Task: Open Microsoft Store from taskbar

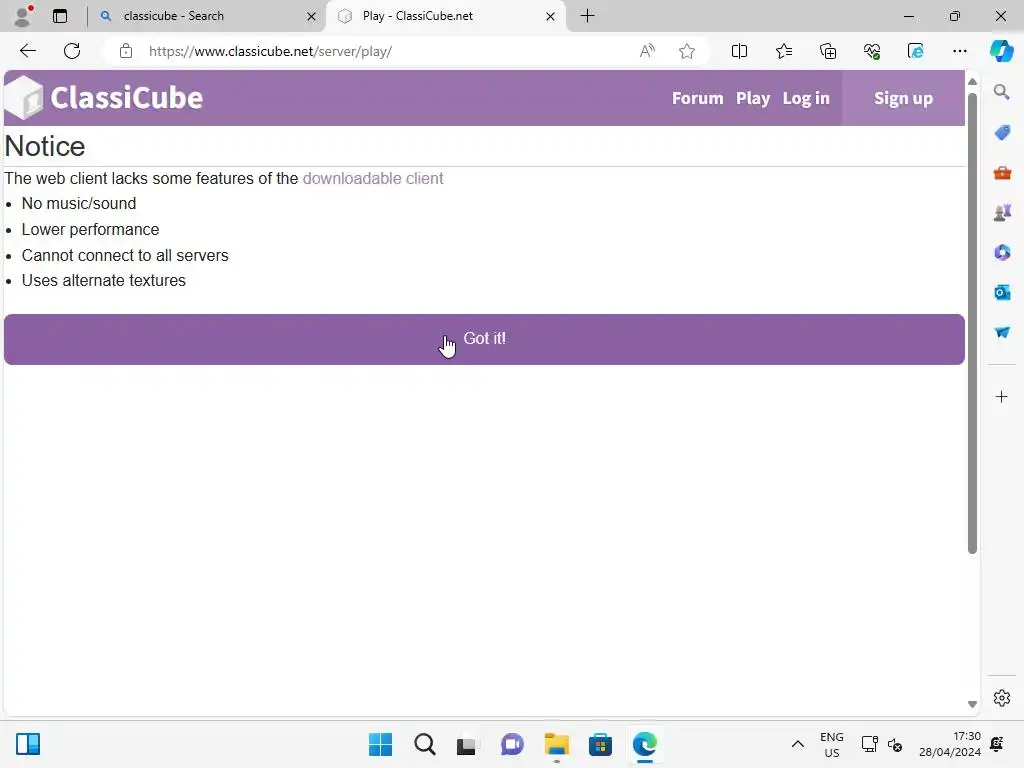Action: pyautogui.click(x=600, y=744)
